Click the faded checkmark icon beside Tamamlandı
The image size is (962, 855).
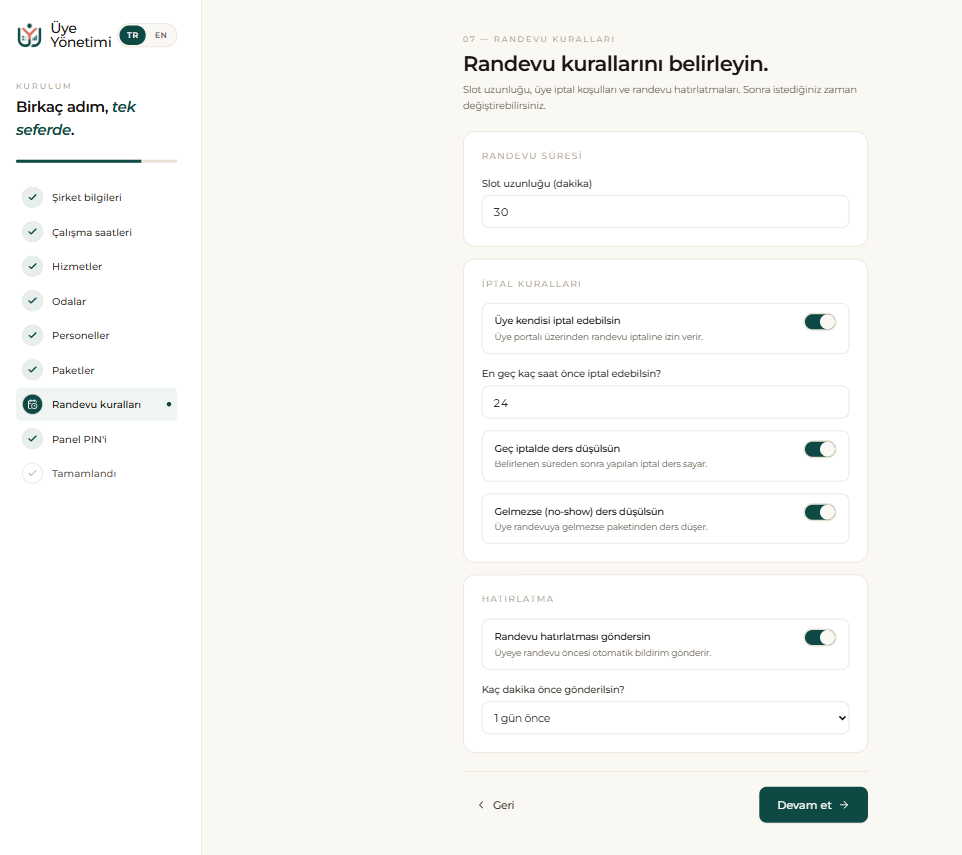coord(33,474)
